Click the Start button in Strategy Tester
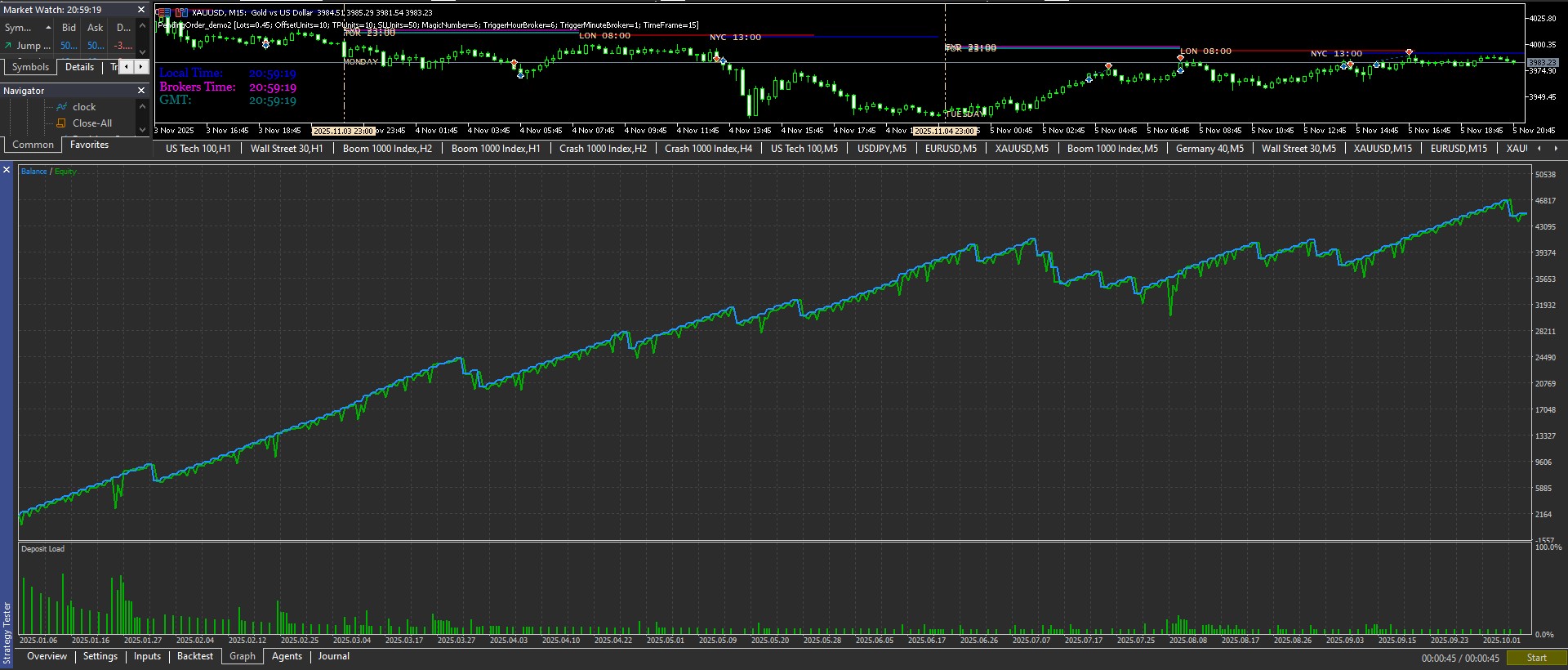The height and width of the screenshot is (670, 1568). click(1536, 658)
